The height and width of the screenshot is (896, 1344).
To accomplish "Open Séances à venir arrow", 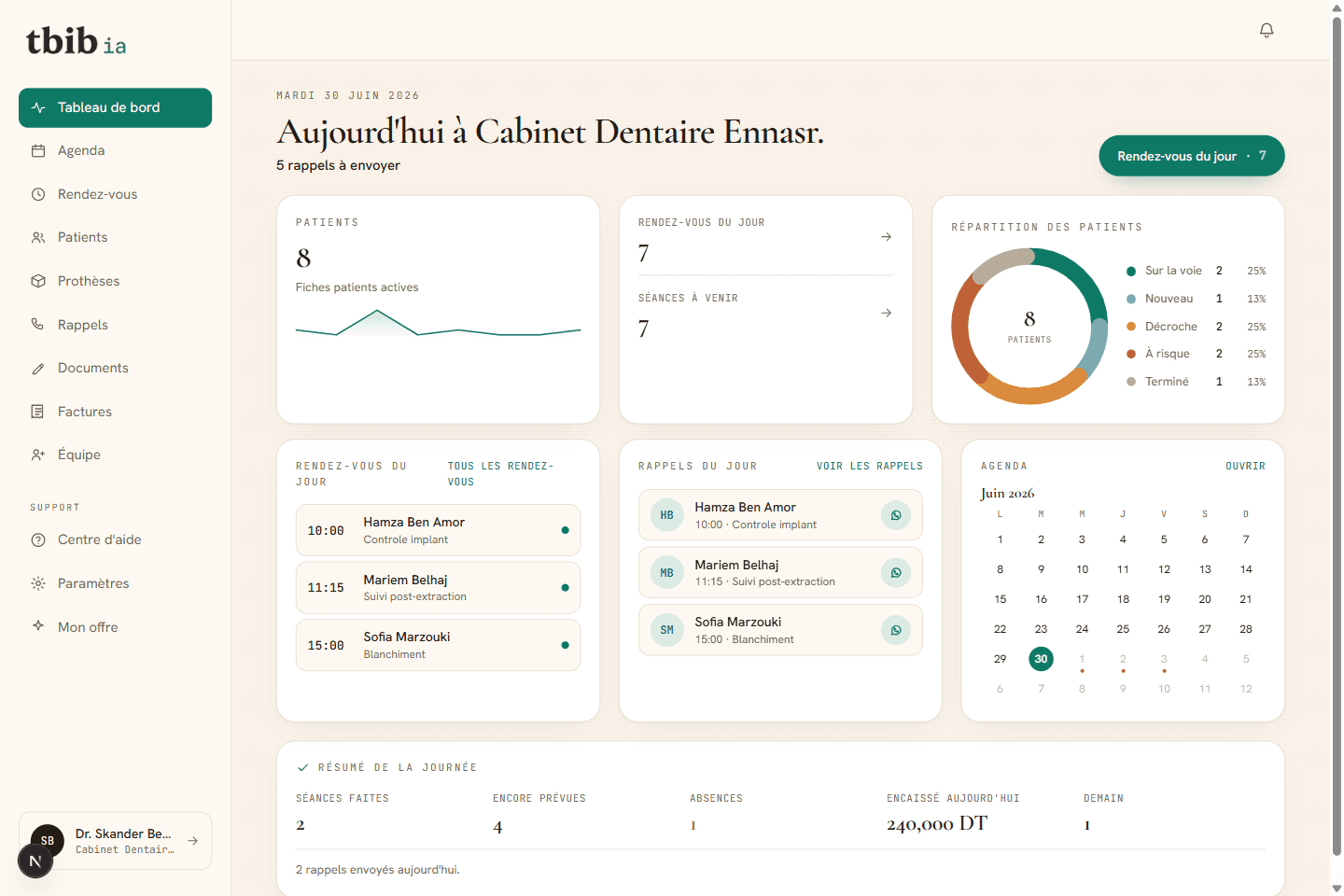I will click(886, 313).
